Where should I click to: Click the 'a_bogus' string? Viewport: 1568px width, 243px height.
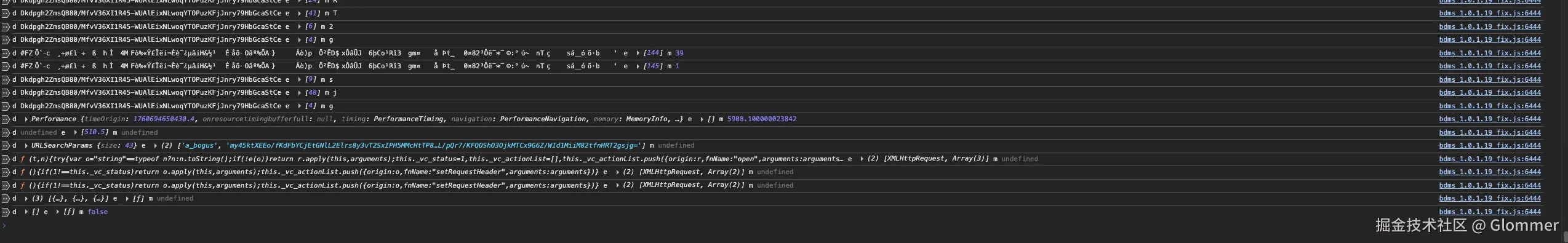[x=200, y=145]
